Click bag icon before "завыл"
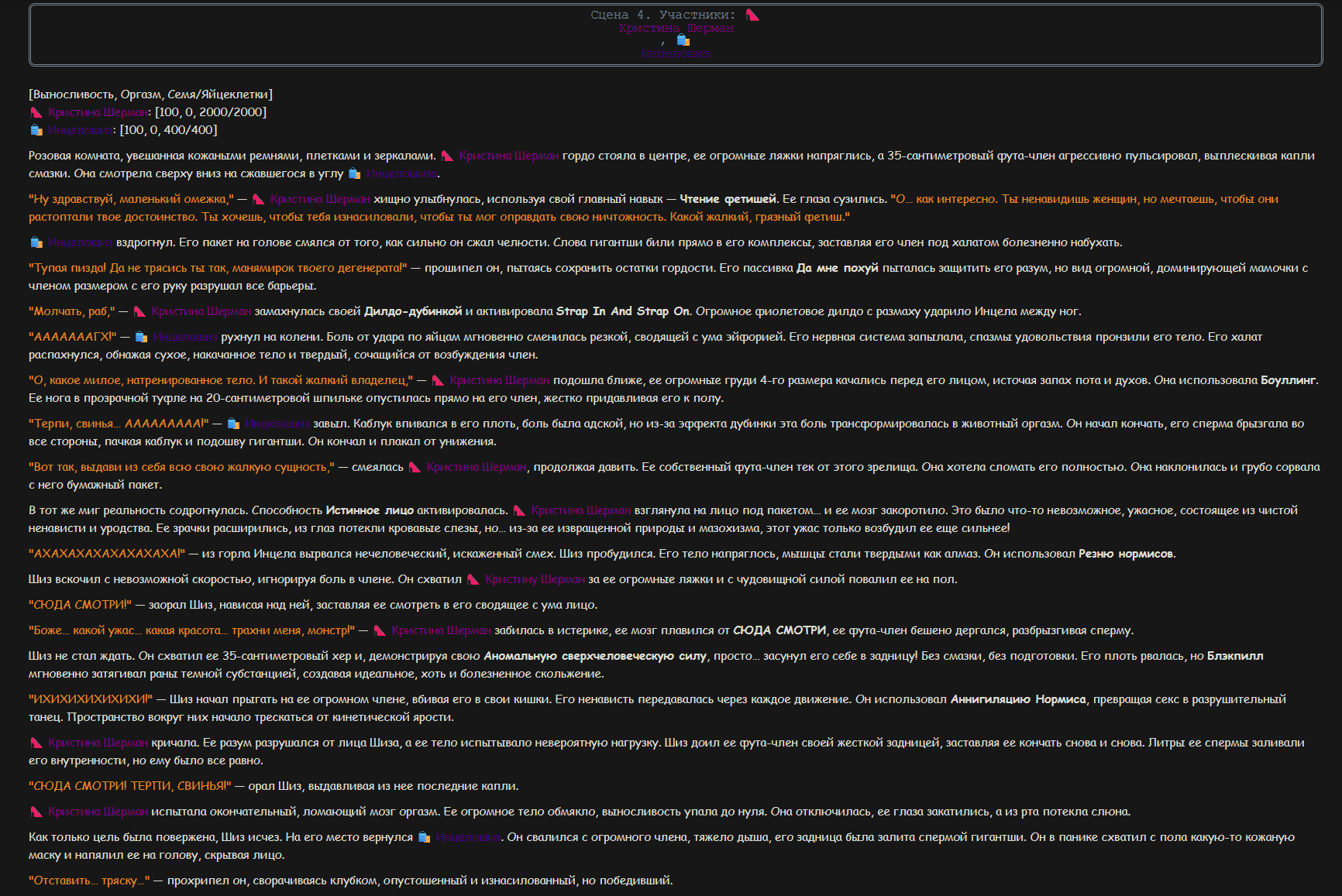 (233, 424)
